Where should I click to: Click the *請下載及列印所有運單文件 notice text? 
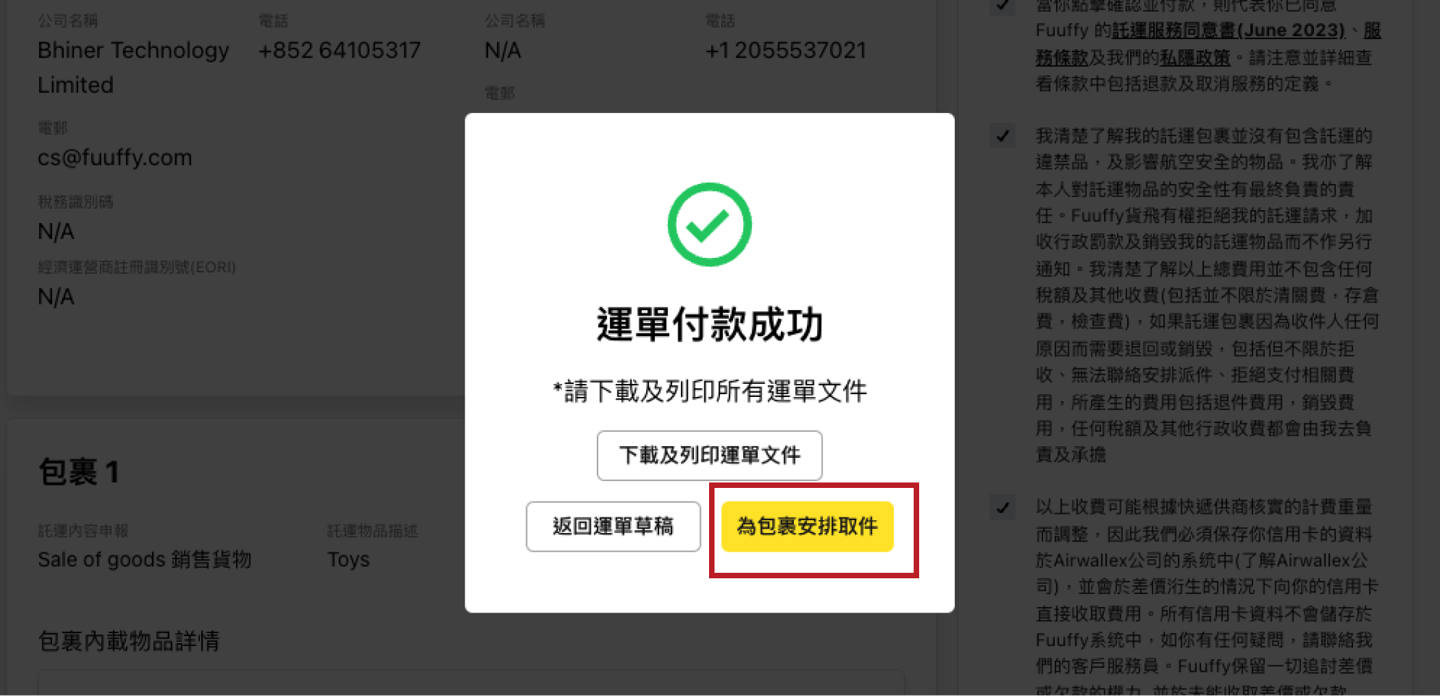[710, 392]
